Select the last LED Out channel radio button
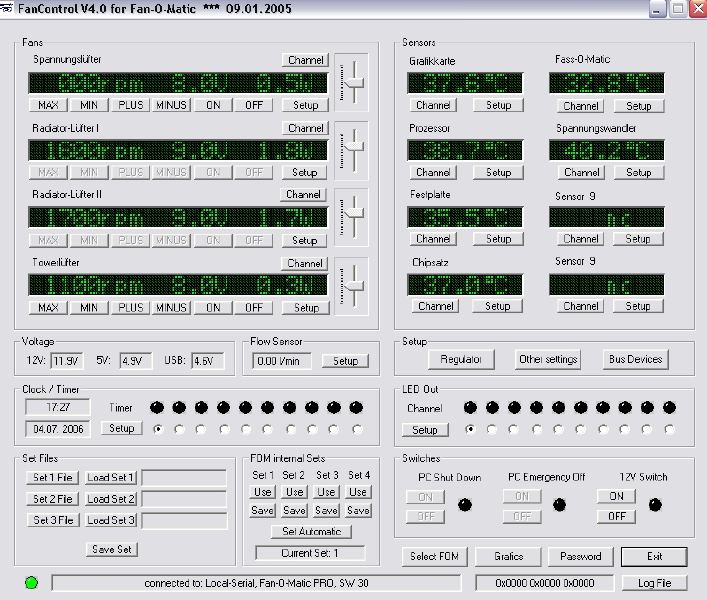The width and height of the screenshot is (707, 600). (670, 429)
